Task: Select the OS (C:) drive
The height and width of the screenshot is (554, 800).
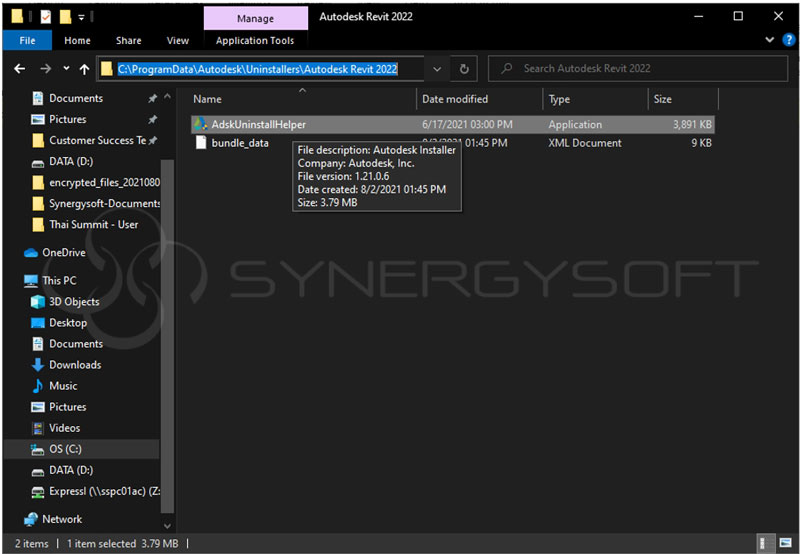Action: [82, 449]
